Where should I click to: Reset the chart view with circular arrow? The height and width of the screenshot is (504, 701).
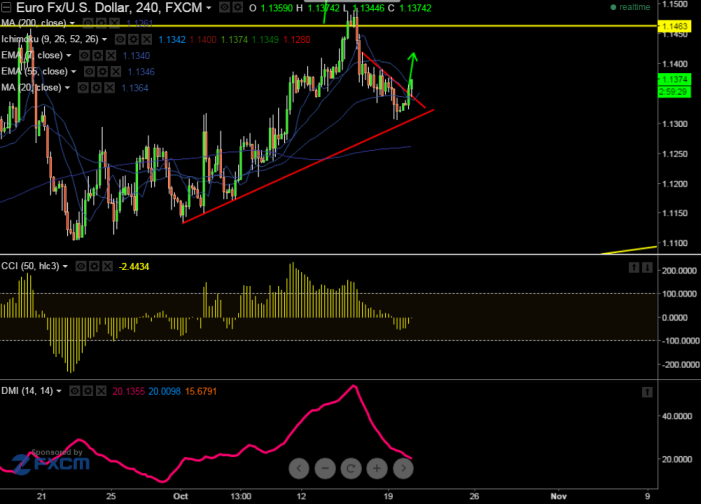(351, 468)
